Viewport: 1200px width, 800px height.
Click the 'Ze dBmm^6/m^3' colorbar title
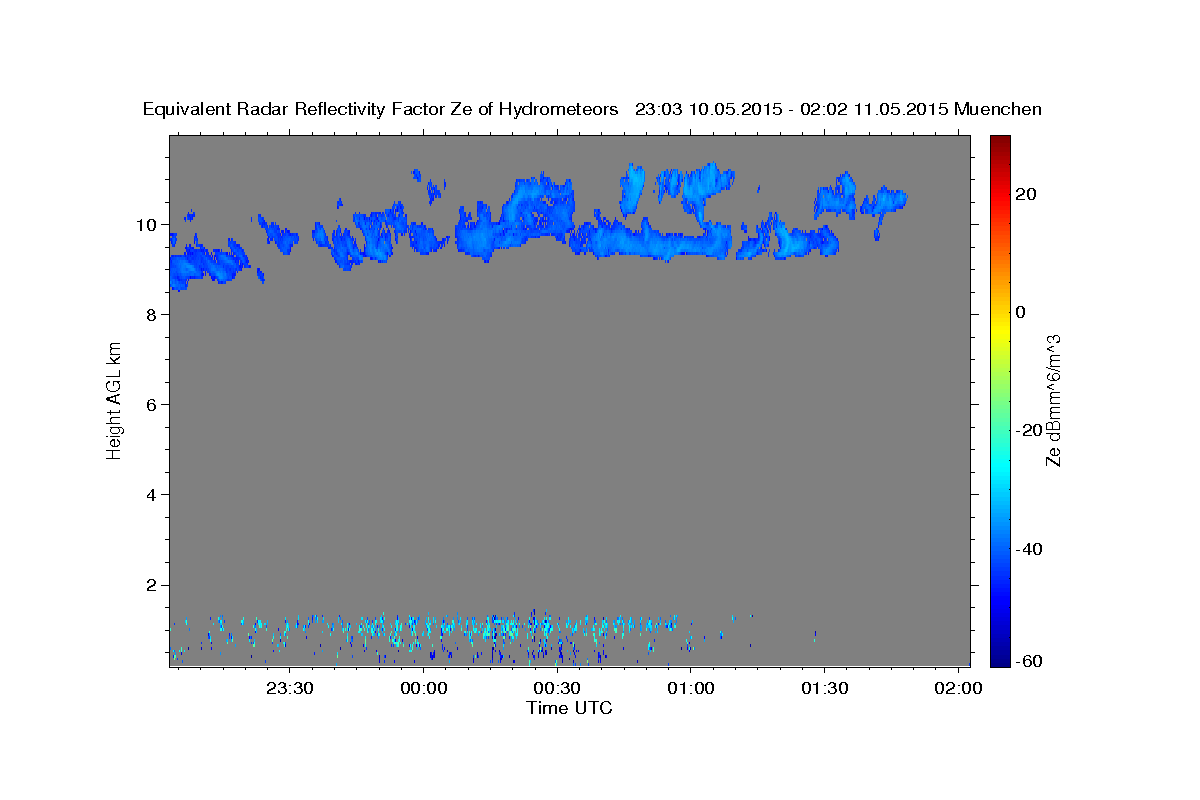(x=1053, y=401)
